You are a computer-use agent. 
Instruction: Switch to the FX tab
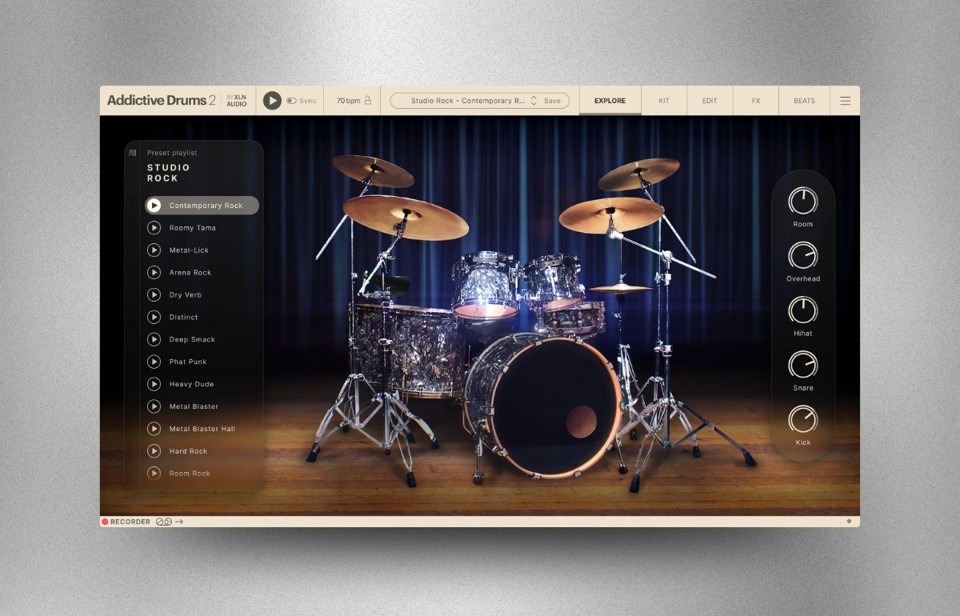pos(756,100)
